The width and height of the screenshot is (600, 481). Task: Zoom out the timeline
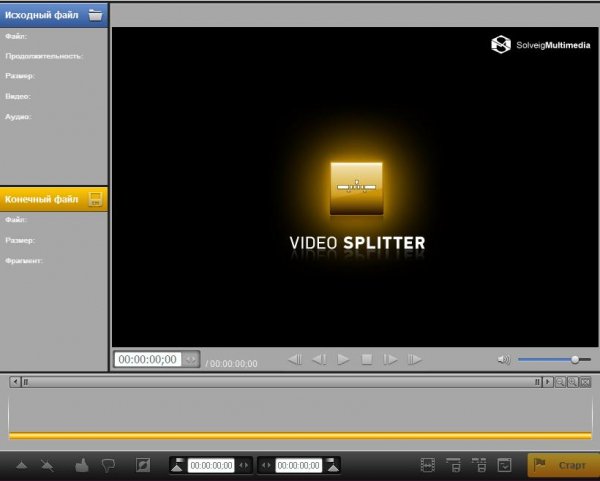(560, 382)
